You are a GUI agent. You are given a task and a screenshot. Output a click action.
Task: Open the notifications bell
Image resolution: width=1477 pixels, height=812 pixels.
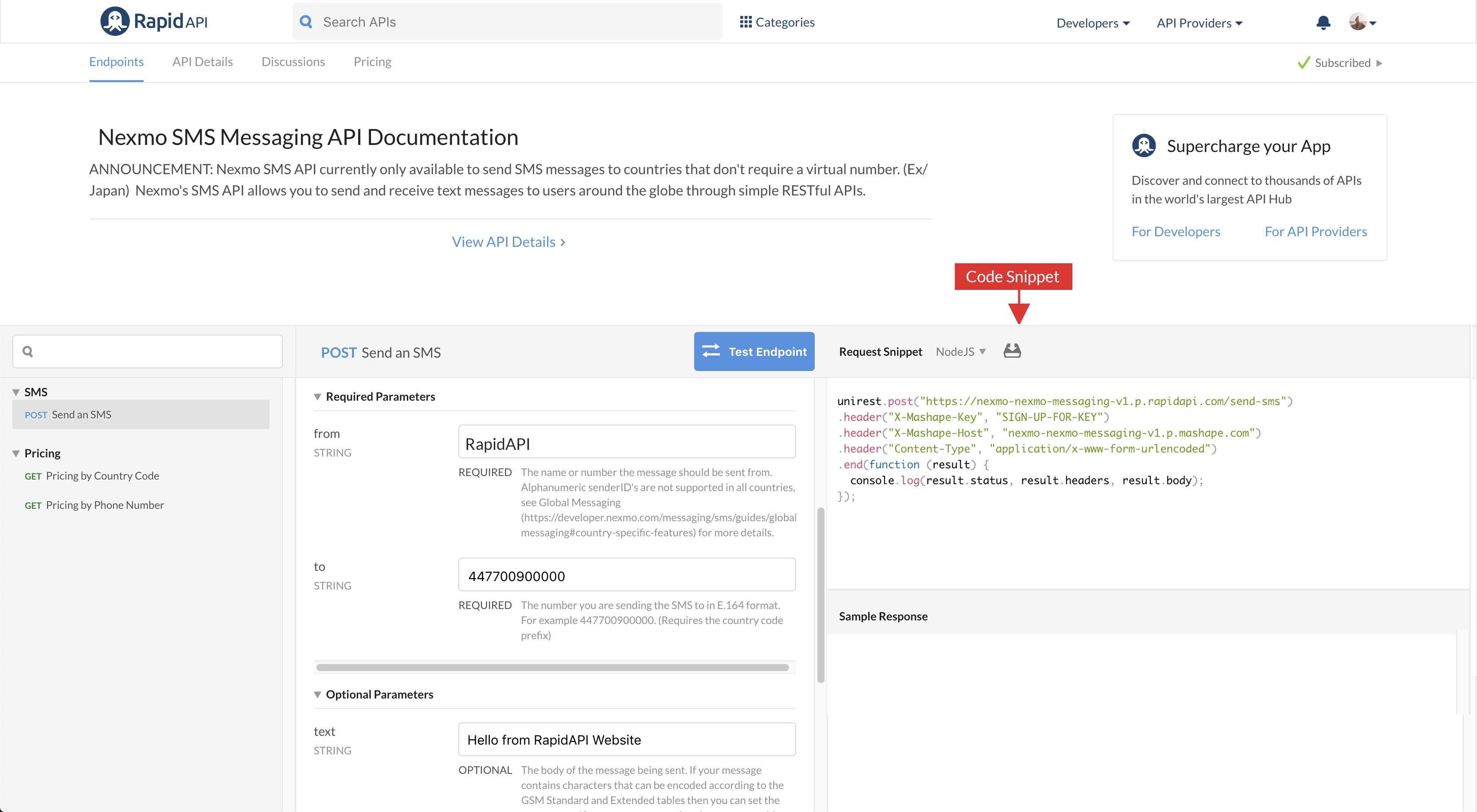[1323, 22]
